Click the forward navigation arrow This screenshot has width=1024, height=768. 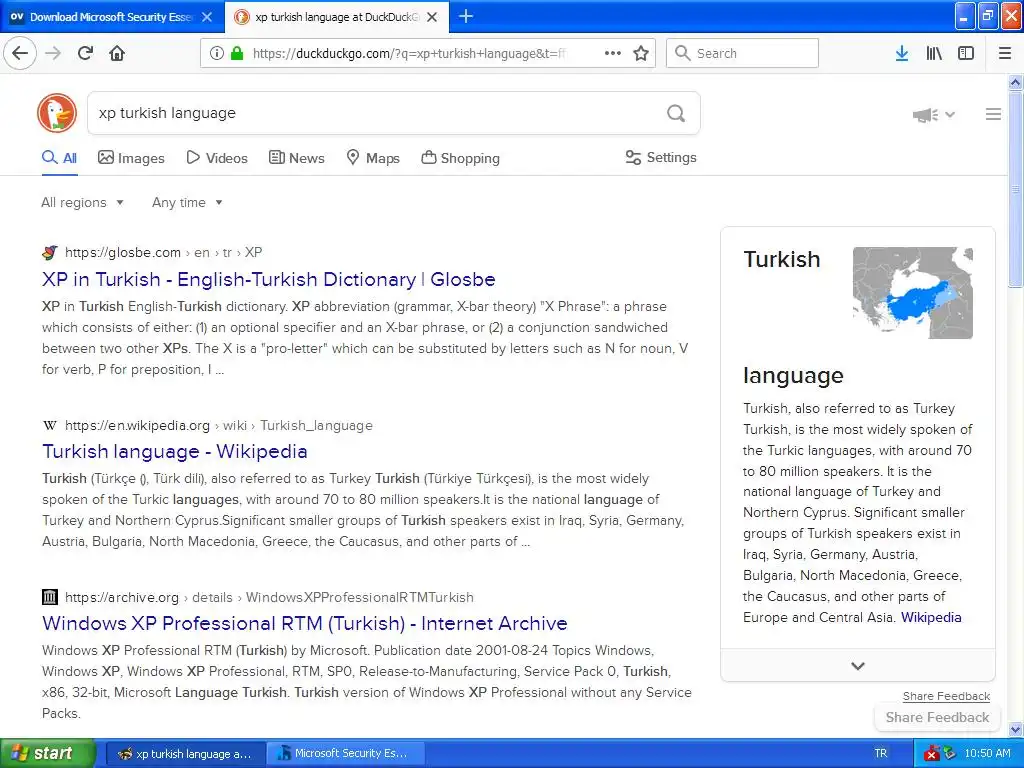[x=53, y=53]
